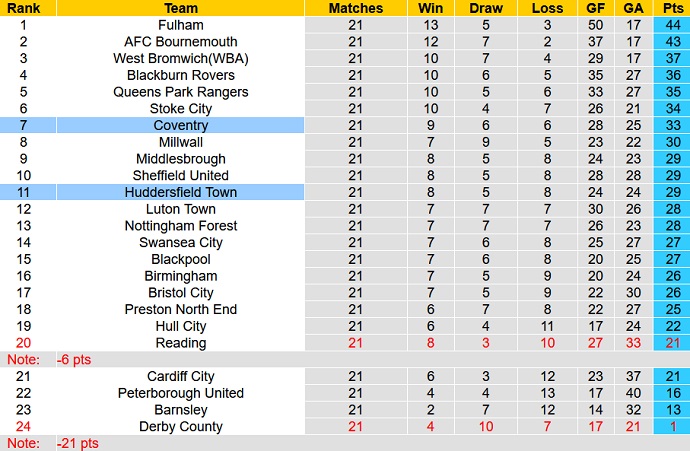Click the Fulham team name

pyautogui.click(x=181, y=25)
